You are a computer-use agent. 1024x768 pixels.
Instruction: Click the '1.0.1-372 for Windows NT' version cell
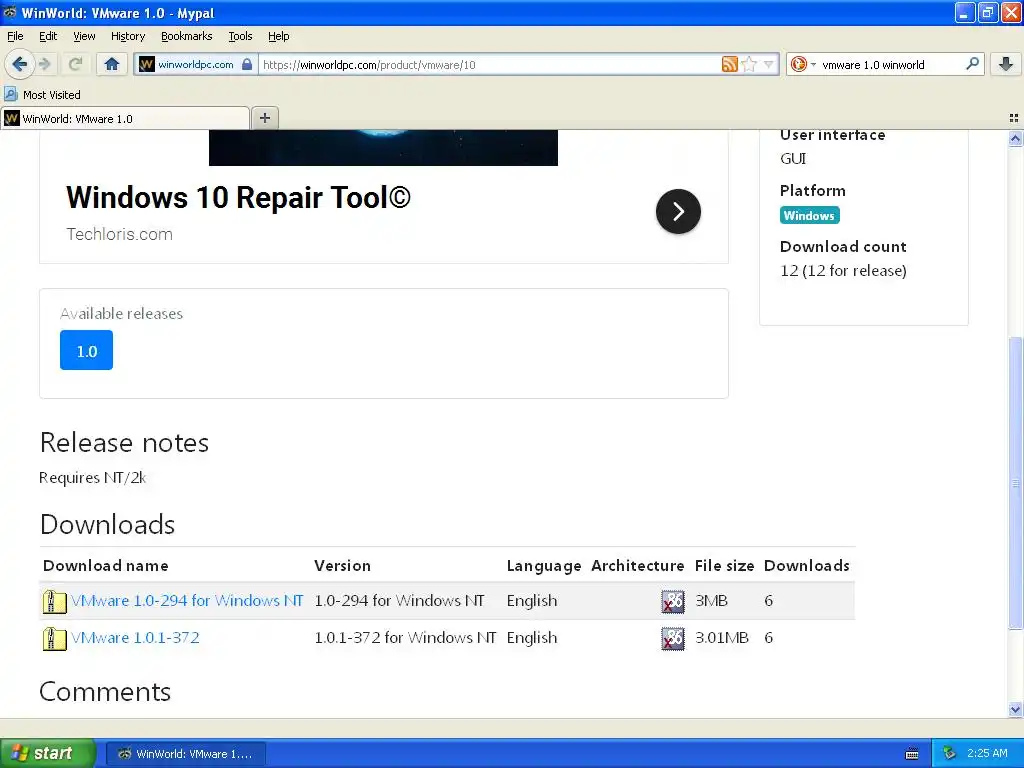(x=405, y=638)
